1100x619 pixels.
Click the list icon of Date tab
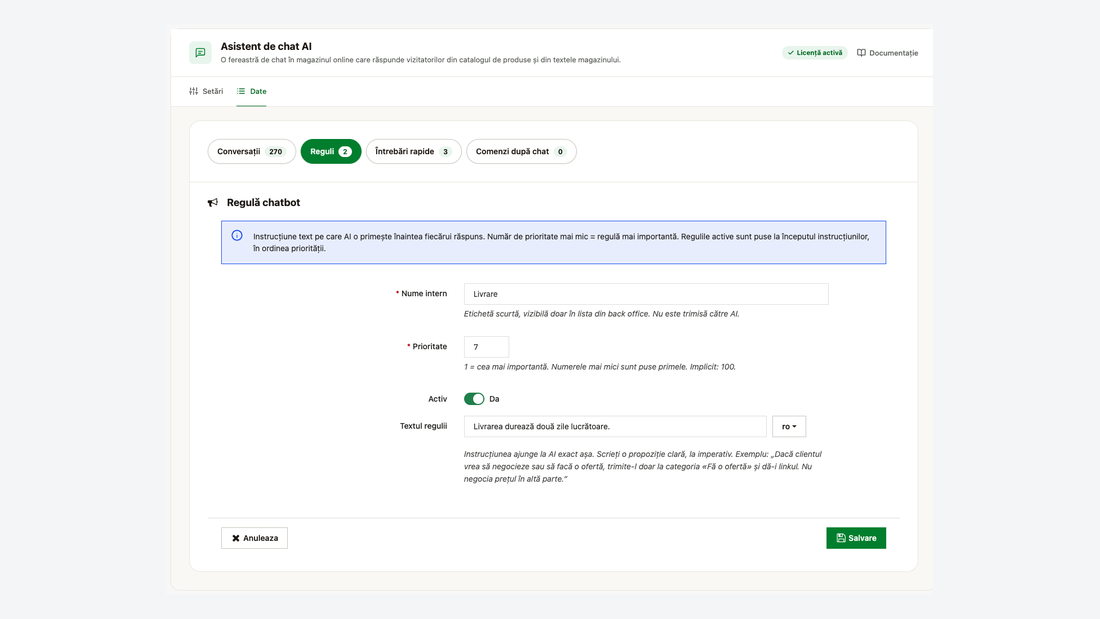(241, 91)
